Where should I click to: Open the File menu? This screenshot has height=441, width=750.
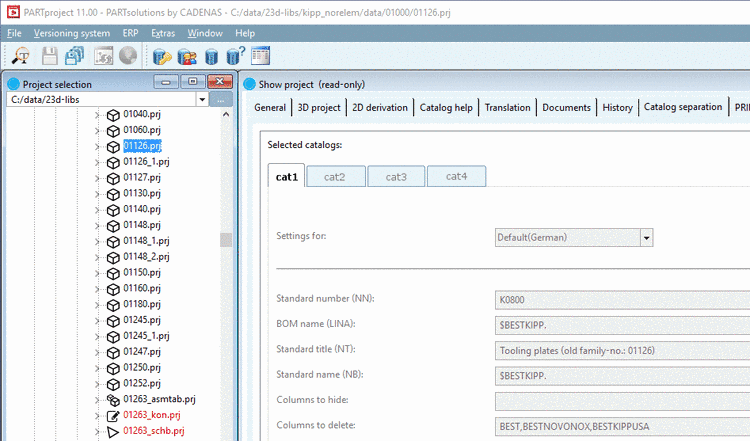point(14,33)
